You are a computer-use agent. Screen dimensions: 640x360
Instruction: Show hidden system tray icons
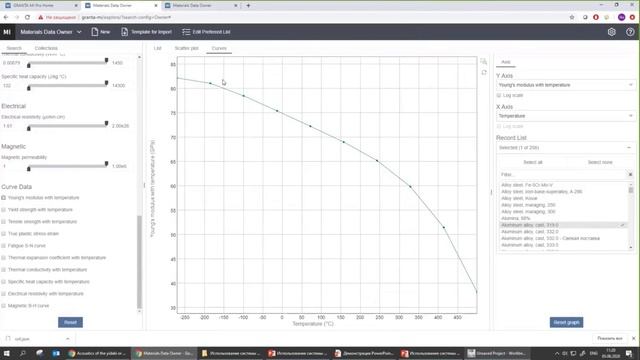557,353
